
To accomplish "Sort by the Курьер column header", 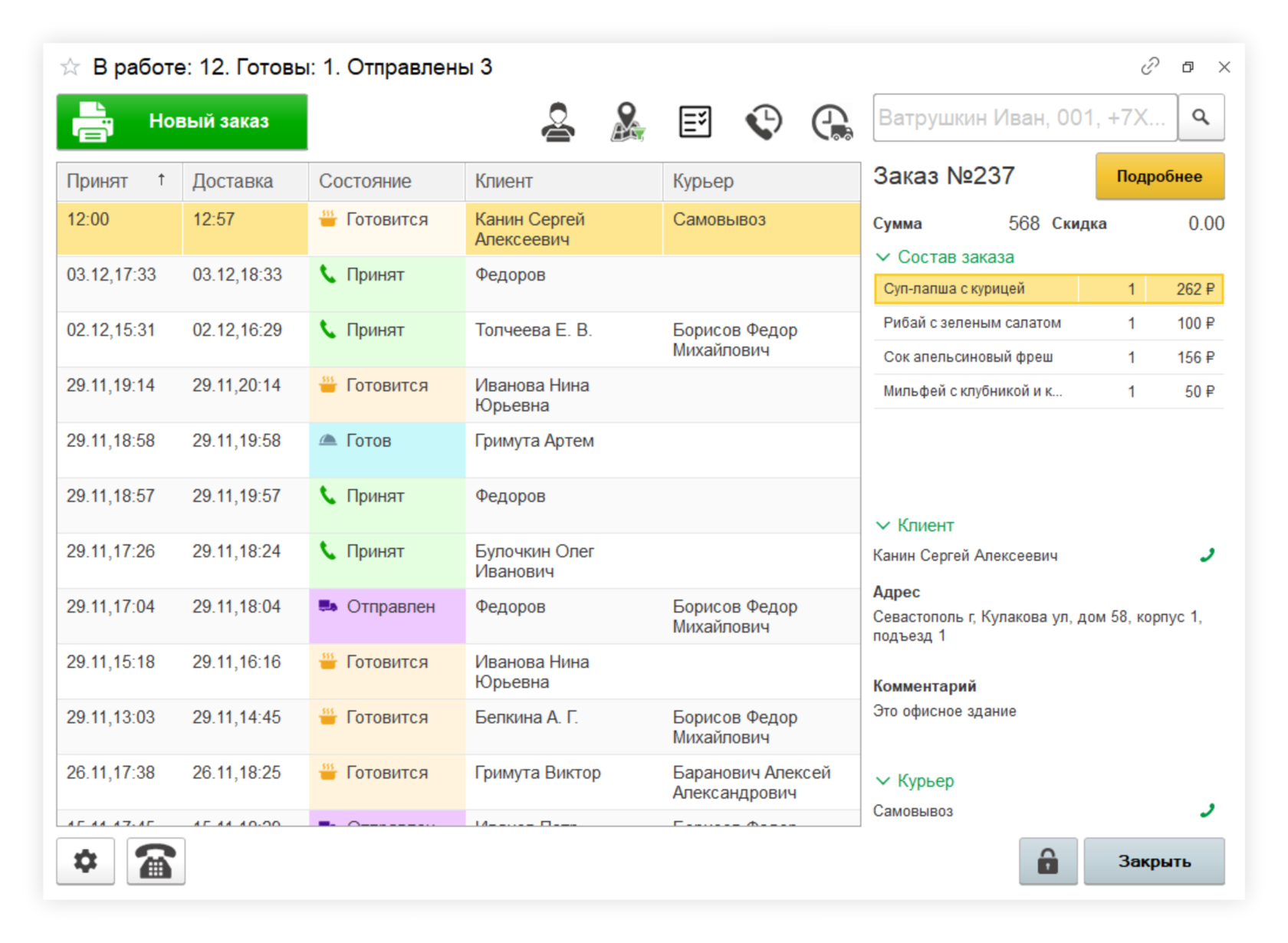I will point(762,182).
